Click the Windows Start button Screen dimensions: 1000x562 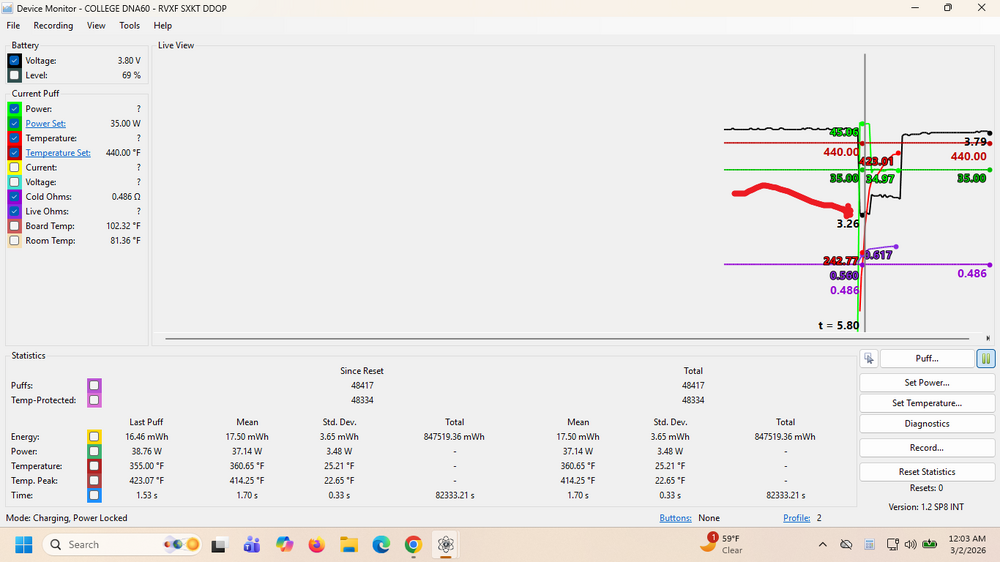(x=23, y=545)
